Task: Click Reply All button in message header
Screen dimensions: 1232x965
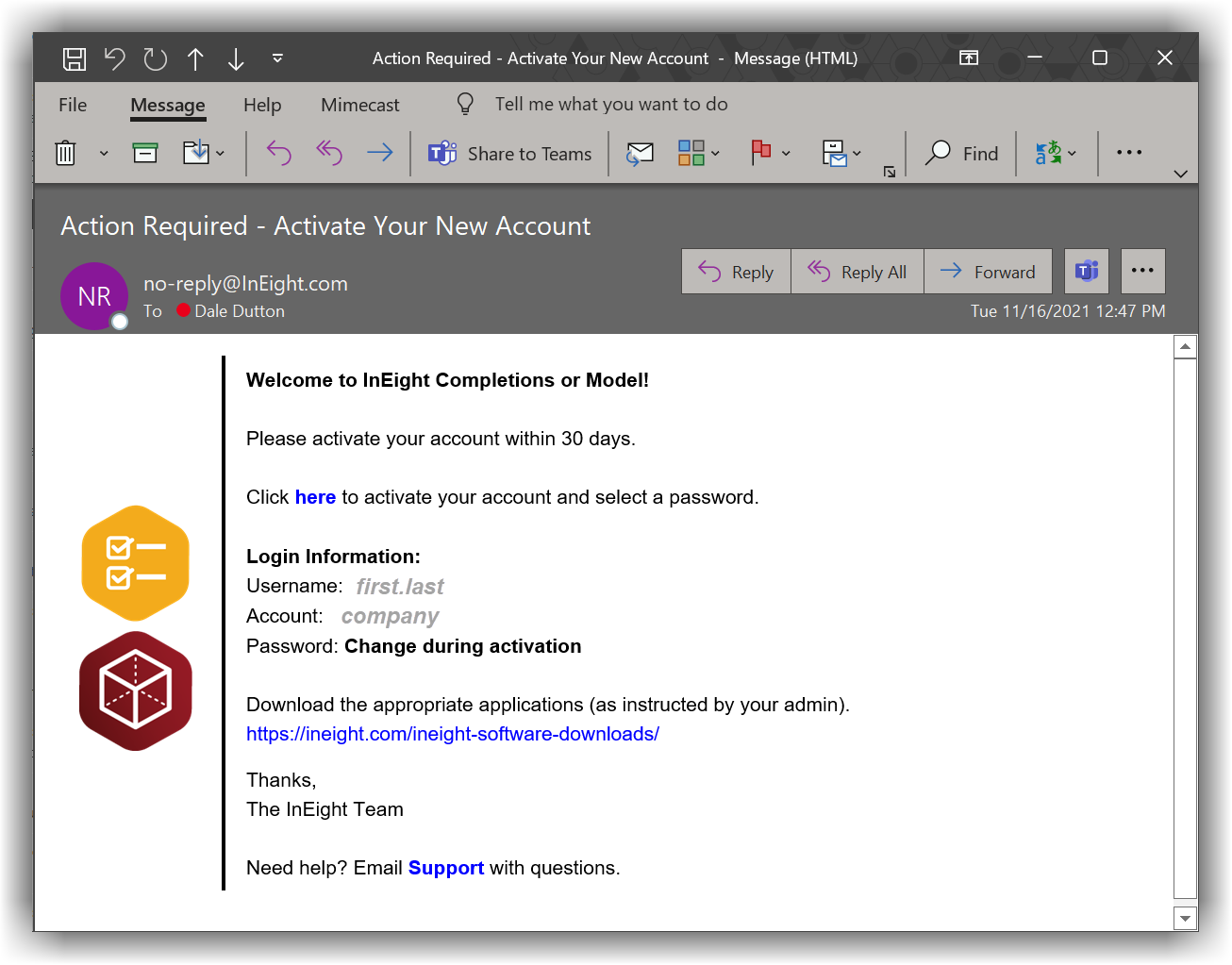Action: (857, 272)
